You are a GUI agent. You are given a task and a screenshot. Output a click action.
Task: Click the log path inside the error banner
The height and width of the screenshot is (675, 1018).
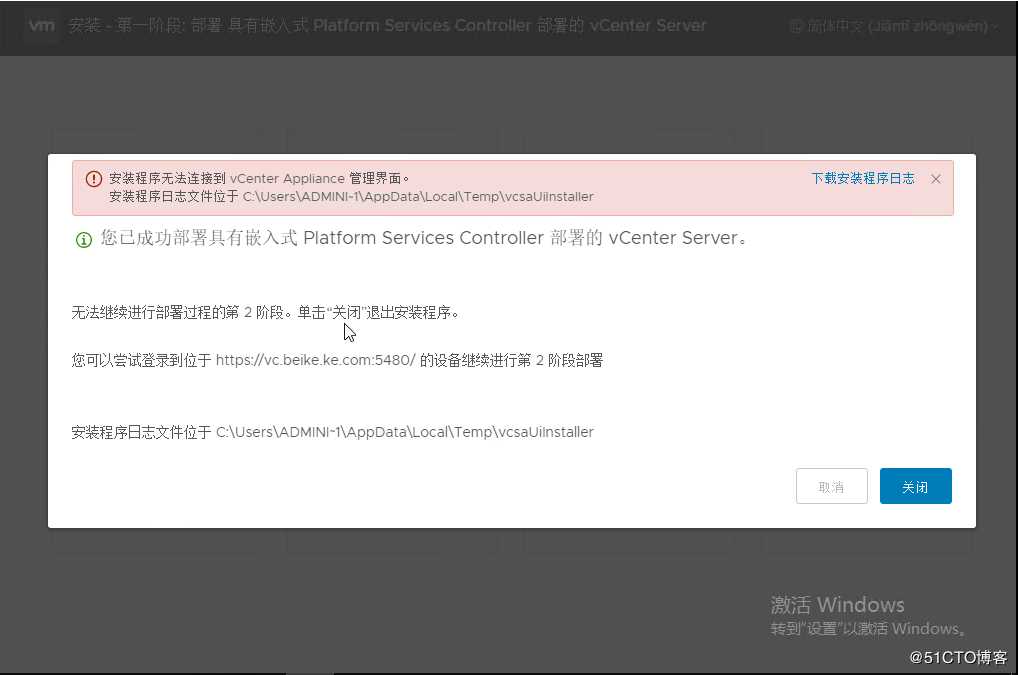point(418,197)
